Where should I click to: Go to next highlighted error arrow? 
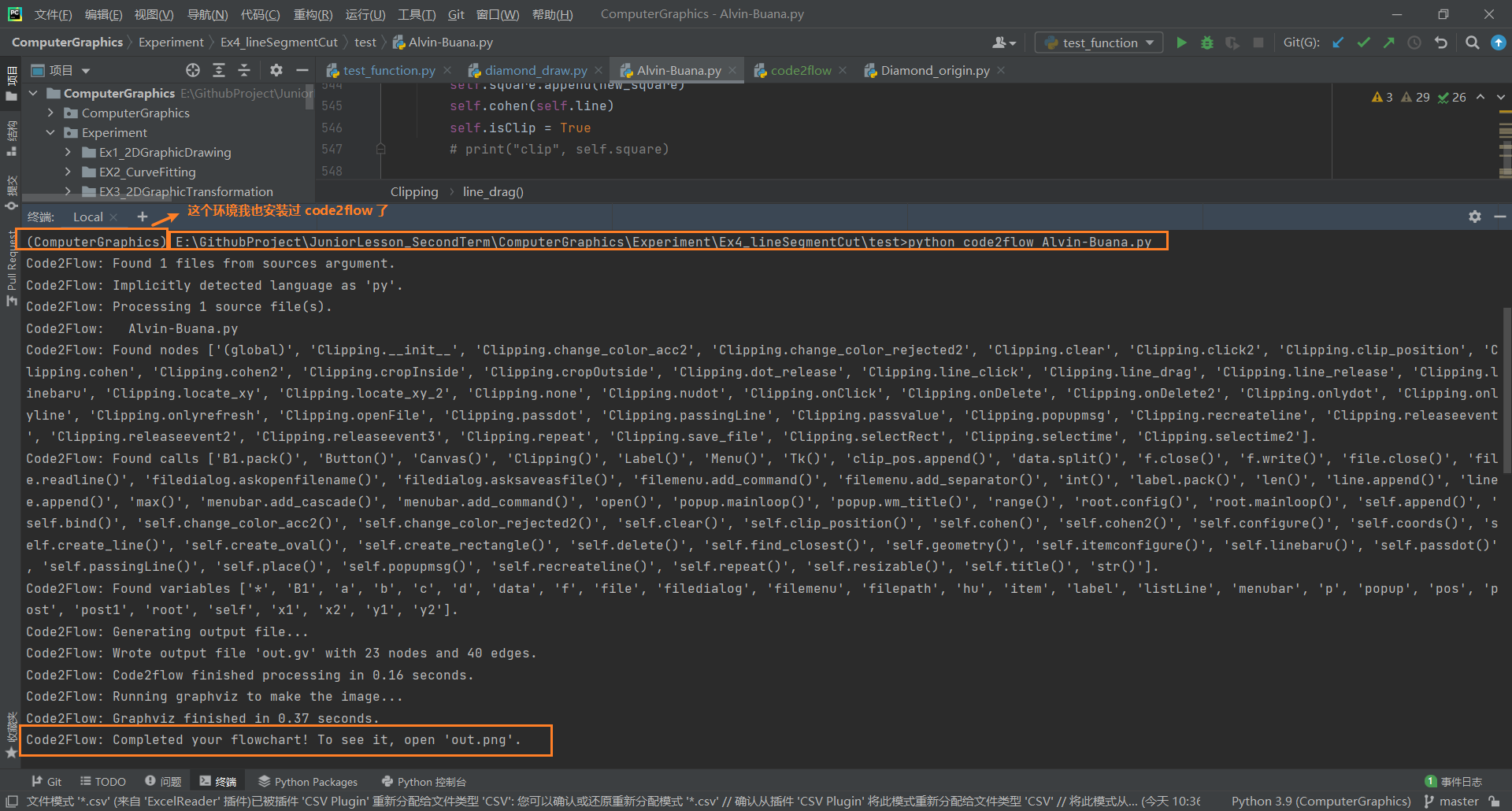pos(1500,97)
